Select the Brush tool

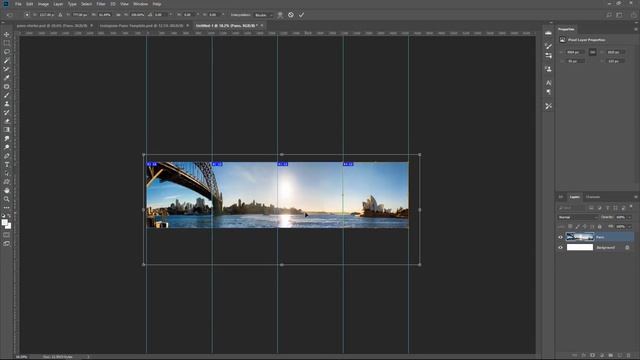[7, 95]
